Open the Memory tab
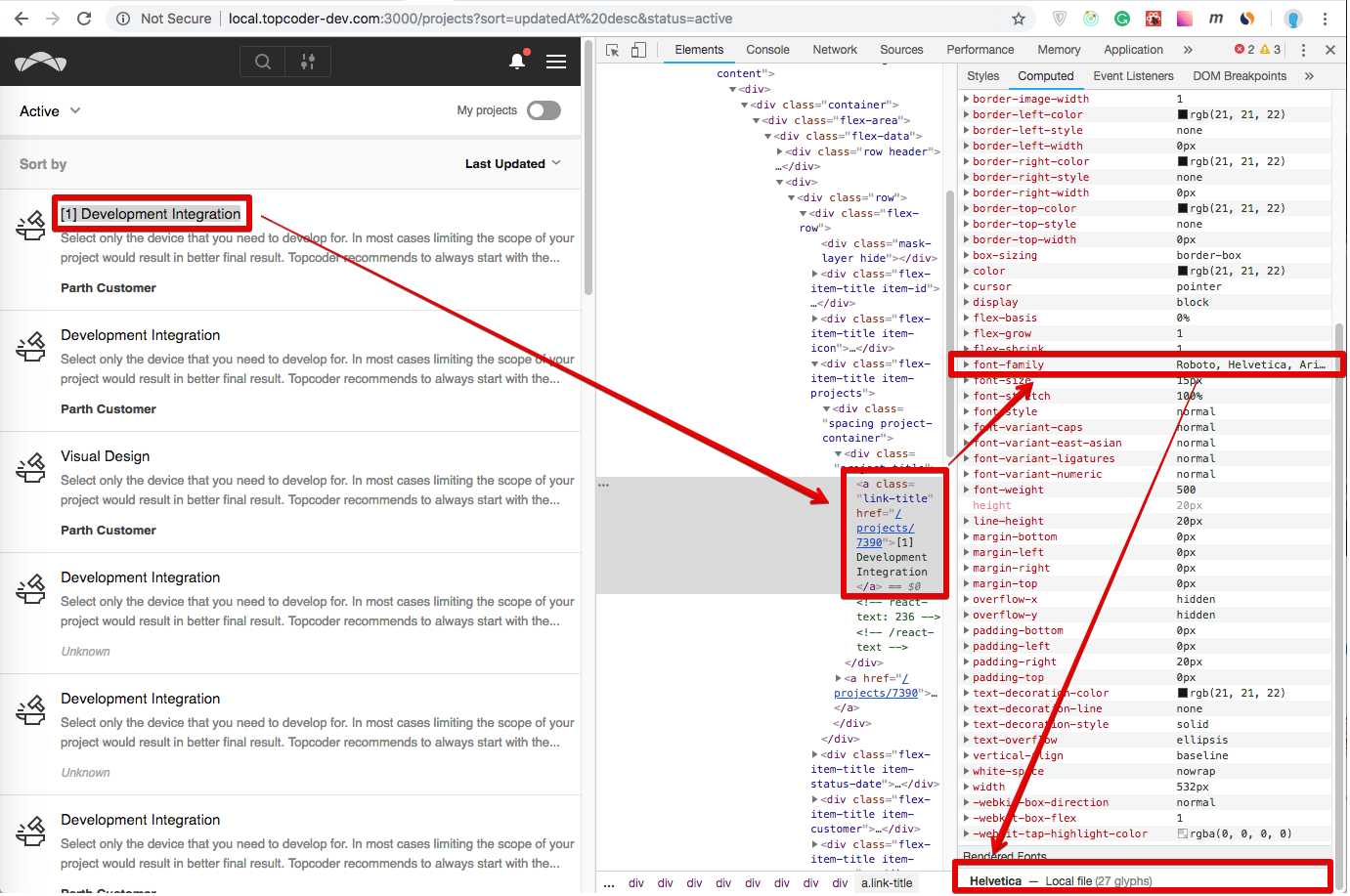The height and width of the screenshot is (896, 1350). click(x=1059, y=50)
